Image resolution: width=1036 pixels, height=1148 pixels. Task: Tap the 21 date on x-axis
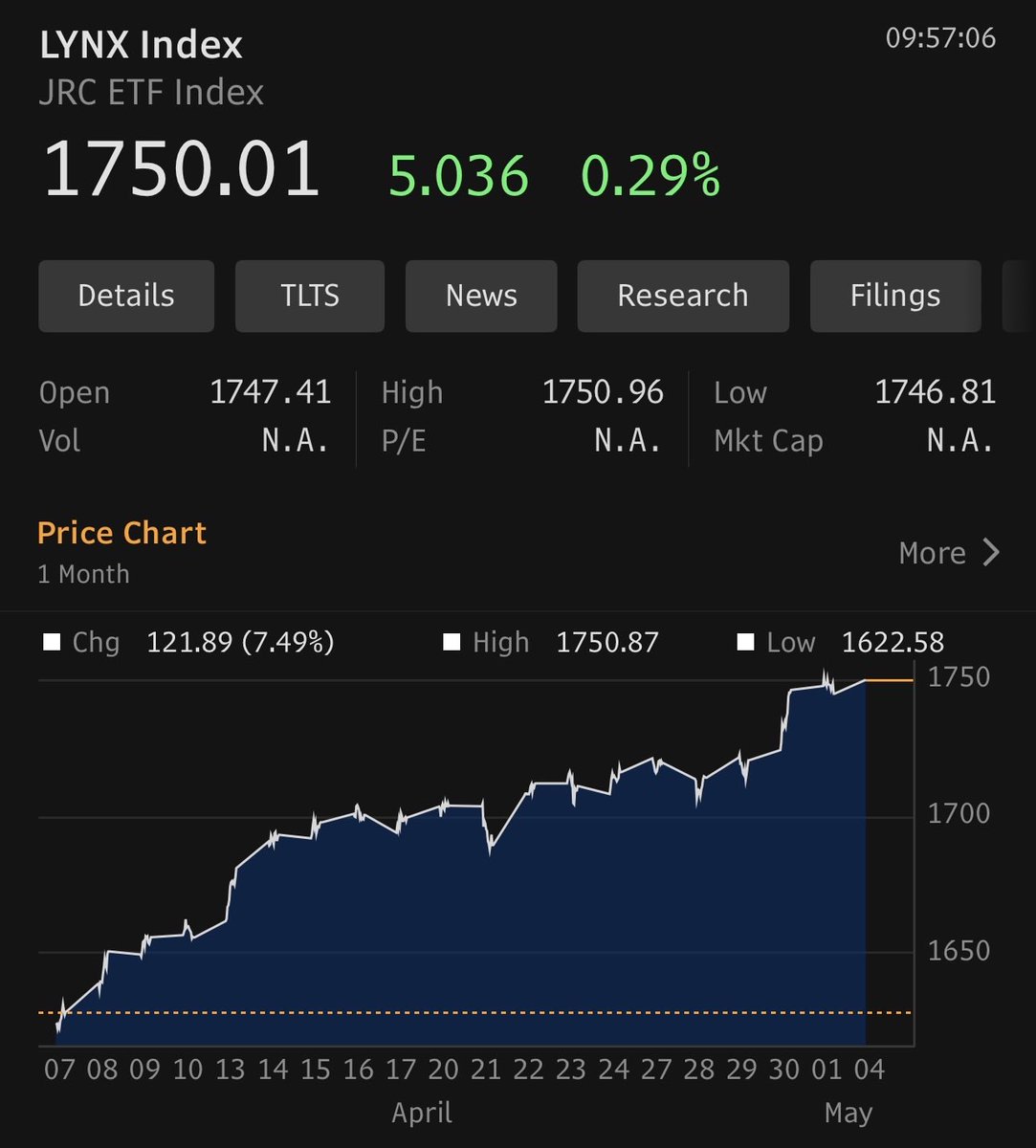click(x=486, y=1069)
